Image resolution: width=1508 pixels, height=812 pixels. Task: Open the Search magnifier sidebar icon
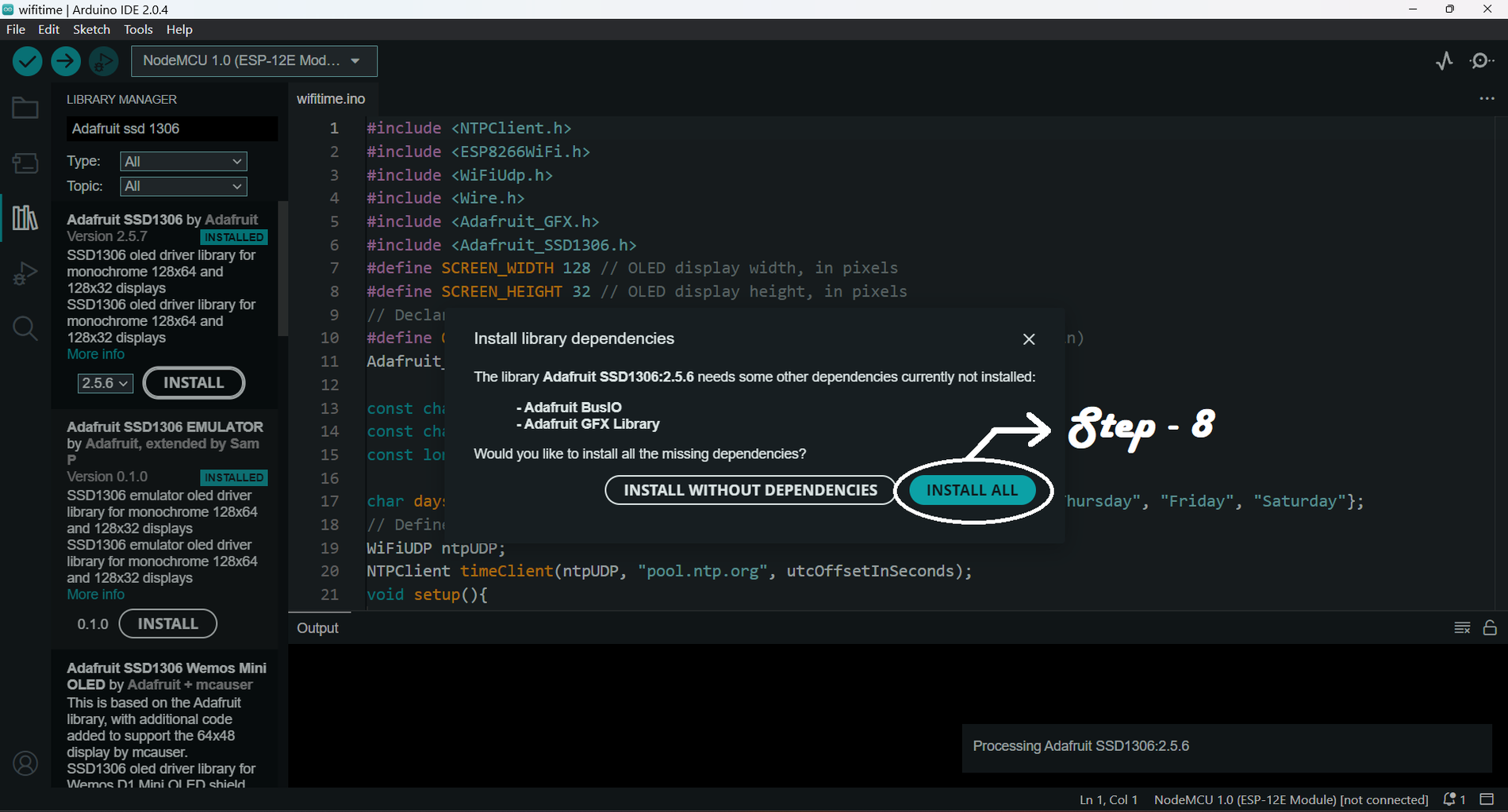[x=25, y=327]
